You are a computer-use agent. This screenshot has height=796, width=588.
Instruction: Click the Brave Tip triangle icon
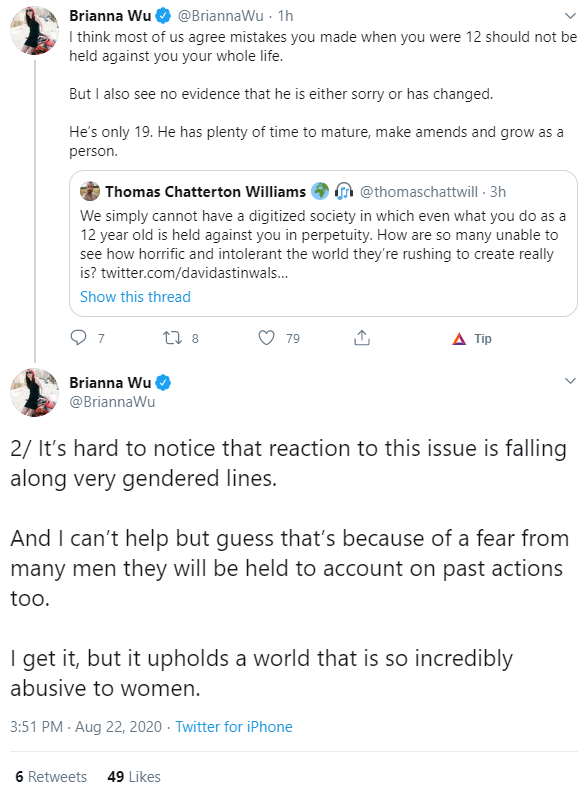point(459,339)
